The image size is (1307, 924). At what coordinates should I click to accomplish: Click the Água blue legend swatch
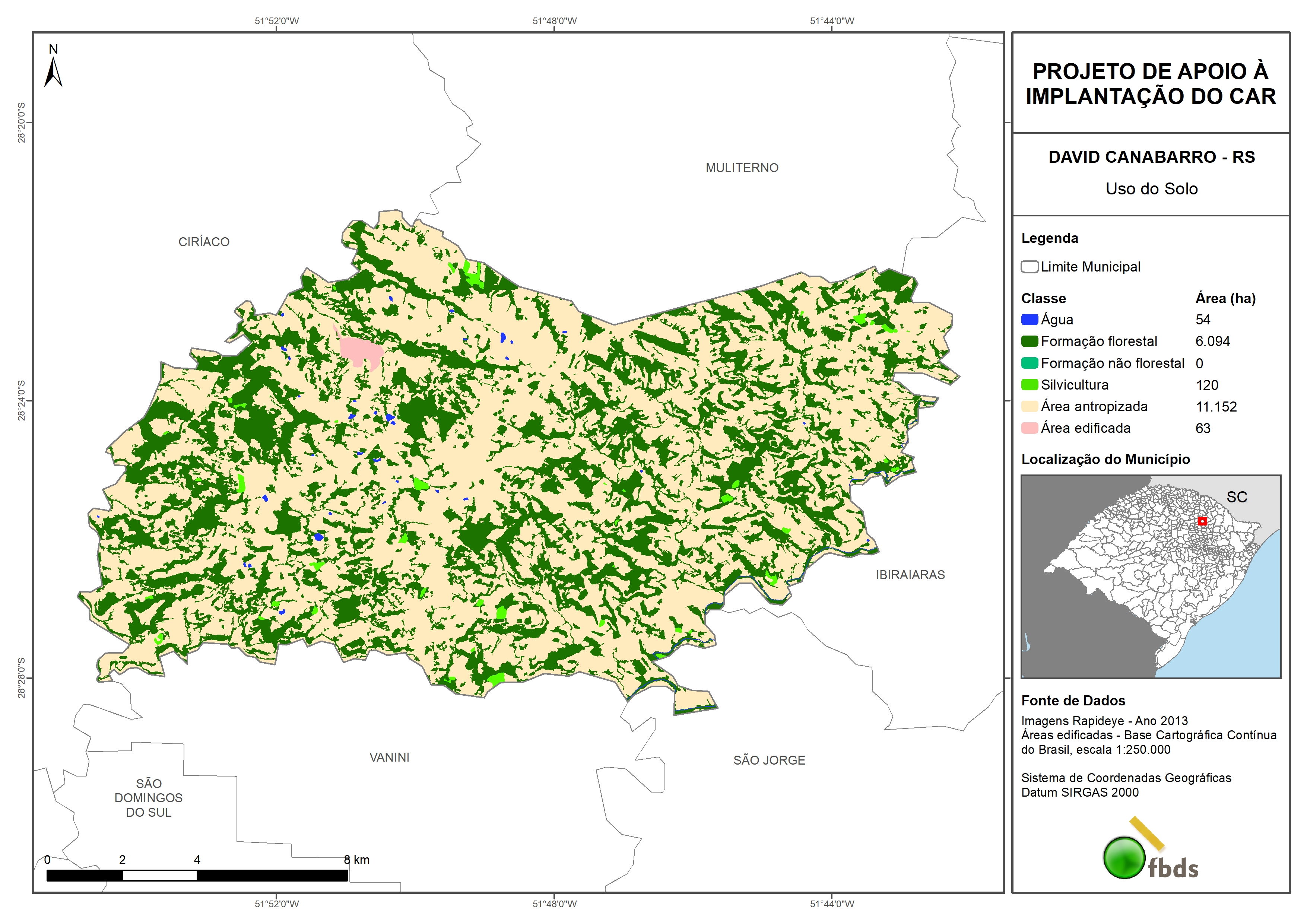[1029, 320]
